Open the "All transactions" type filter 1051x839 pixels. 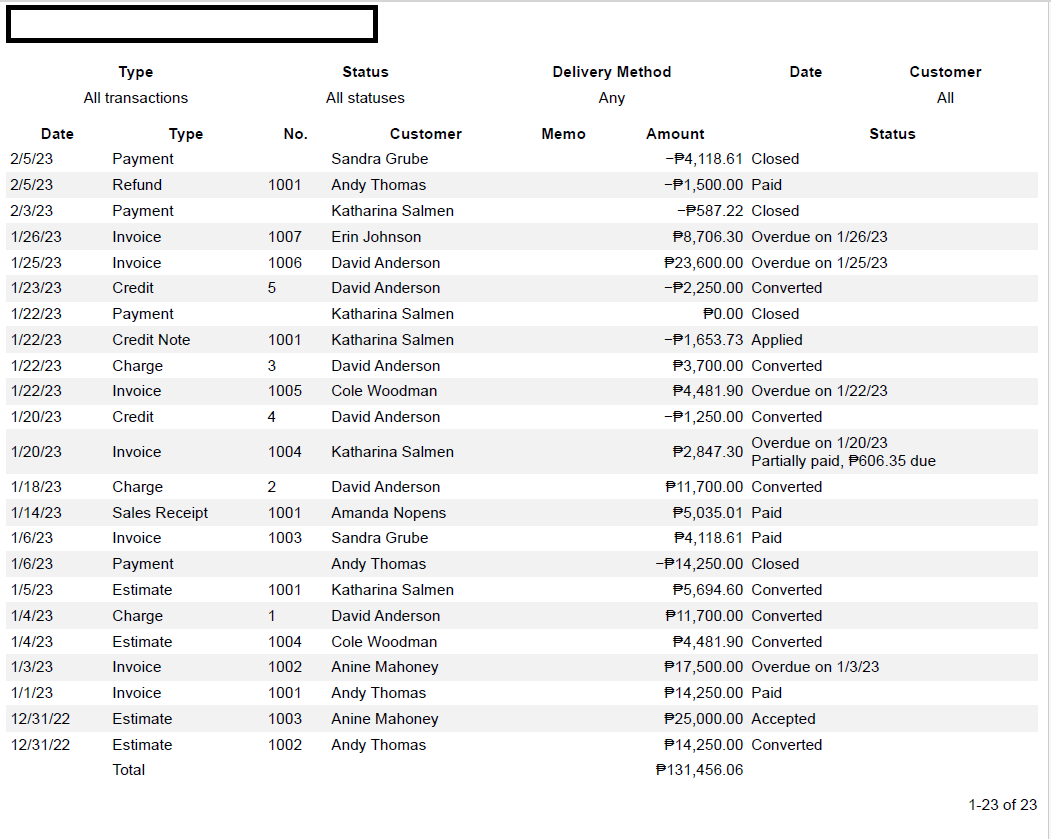[x=136, y=98]
